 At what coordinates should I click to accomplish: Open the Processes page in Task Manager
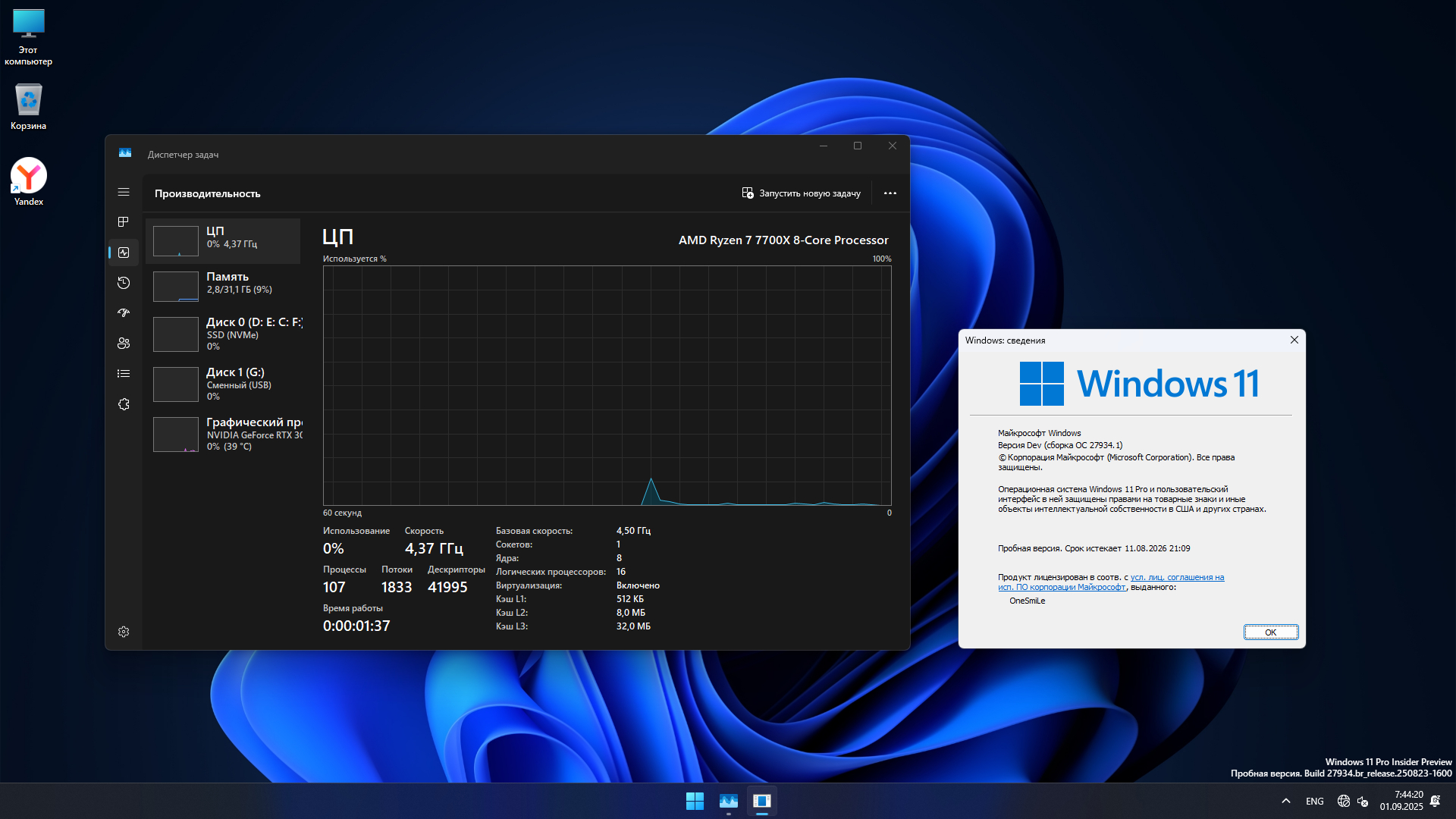pos(124,222)
